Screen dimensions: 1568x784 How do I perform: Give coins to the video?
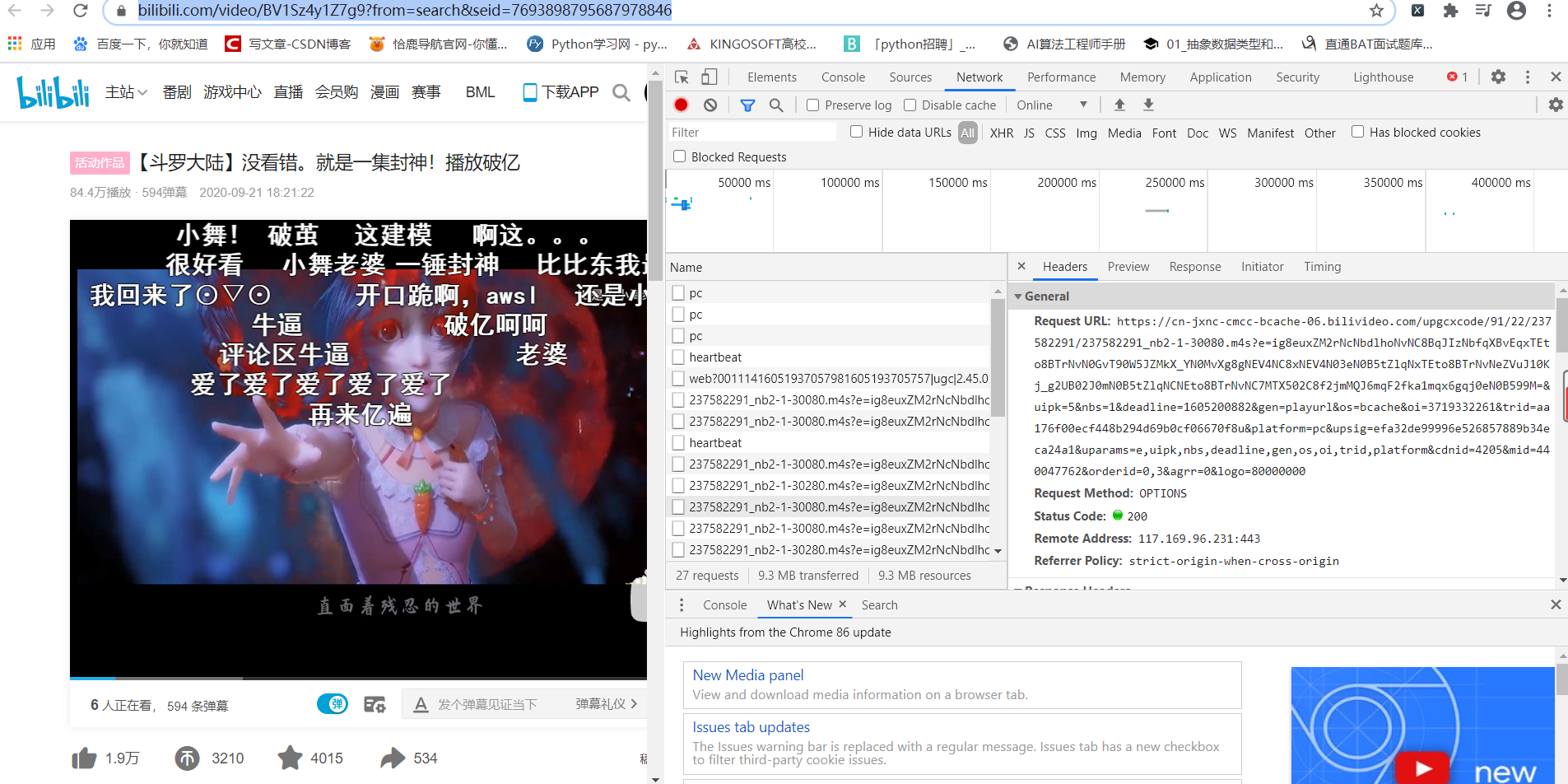tap(187, 758)
